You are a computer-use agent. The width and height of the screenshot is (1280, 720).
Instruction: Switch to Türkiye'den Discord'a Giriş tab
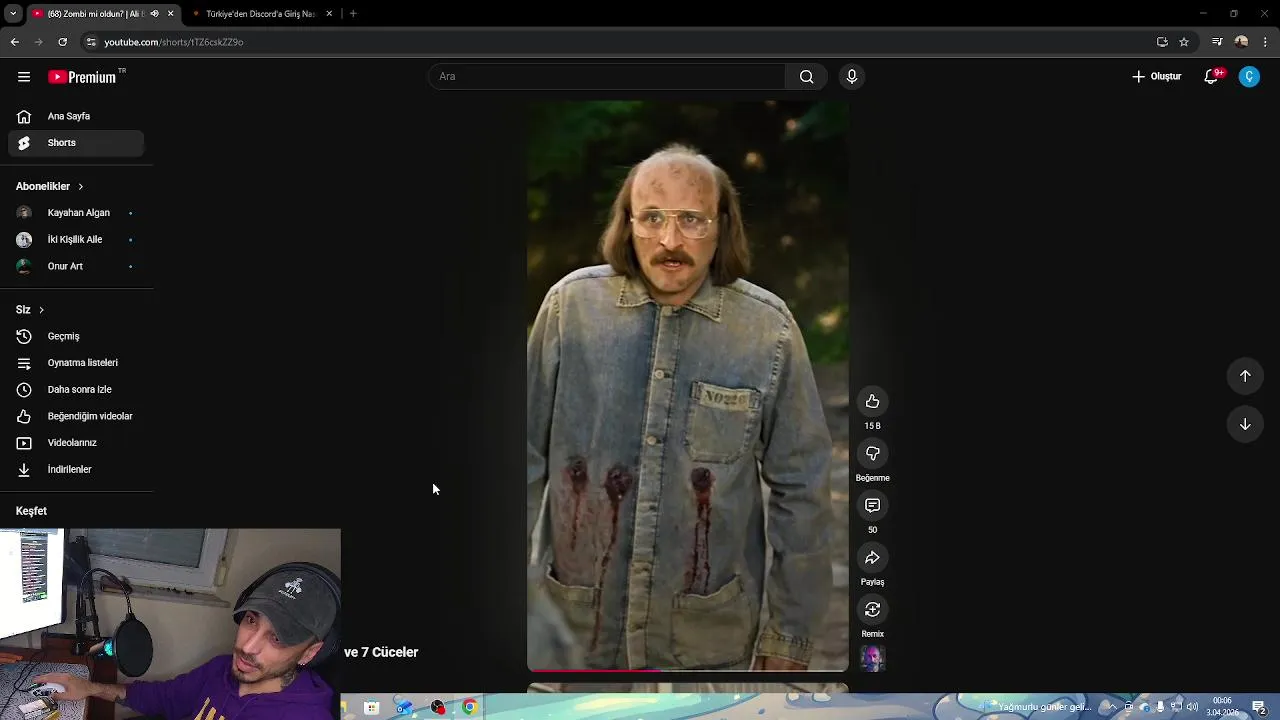click(x=260, y=14)
